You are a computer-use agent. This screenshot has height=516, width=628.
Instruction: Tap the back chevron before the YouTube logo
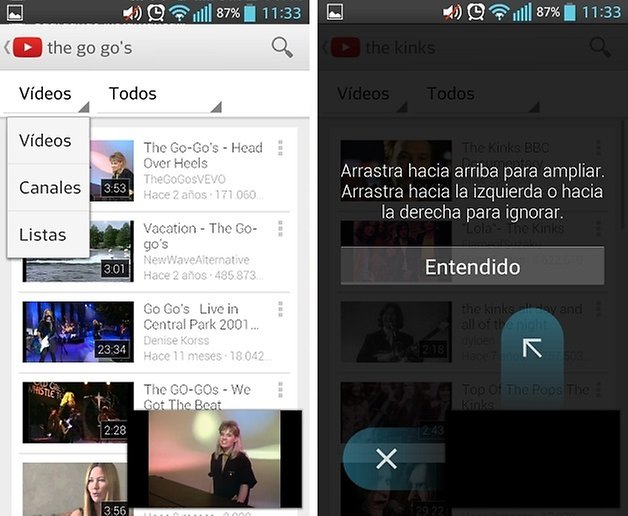coord(7,47)
